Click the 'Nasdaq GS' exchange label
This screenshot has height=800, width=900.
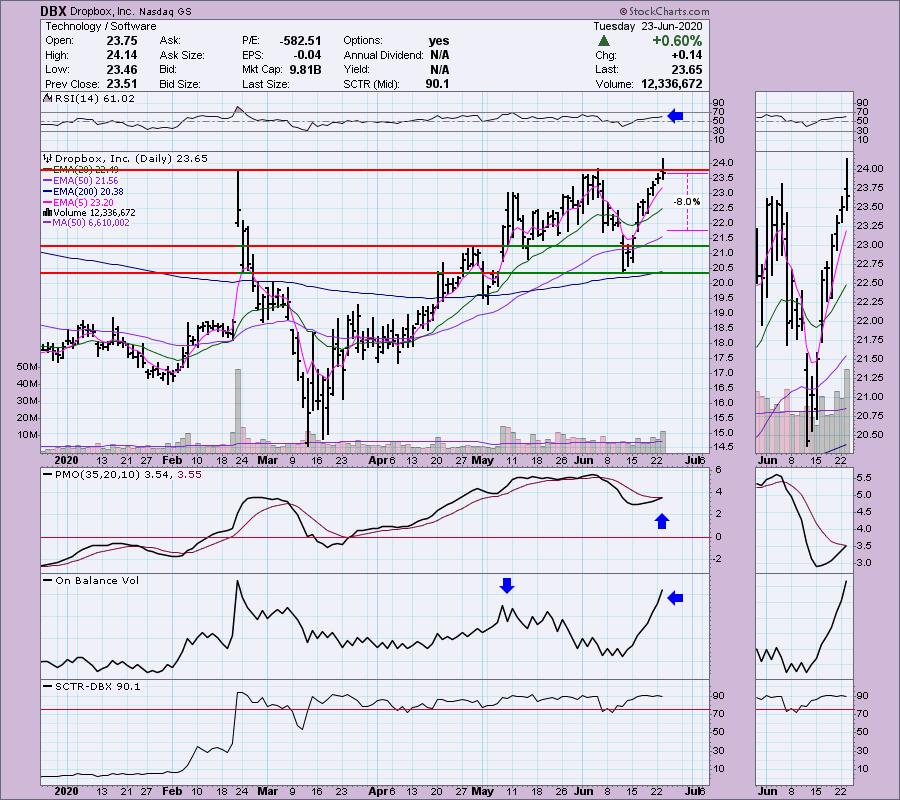165,11
